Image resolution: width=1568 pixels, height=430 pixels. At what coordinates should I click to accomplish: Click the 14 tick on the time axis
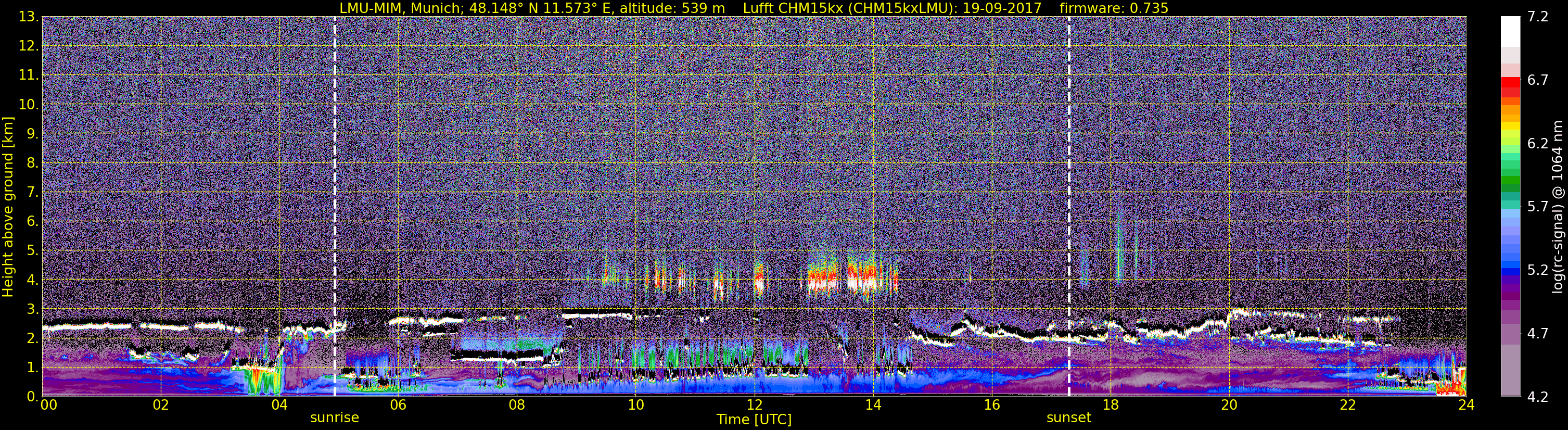pos(873,405)
